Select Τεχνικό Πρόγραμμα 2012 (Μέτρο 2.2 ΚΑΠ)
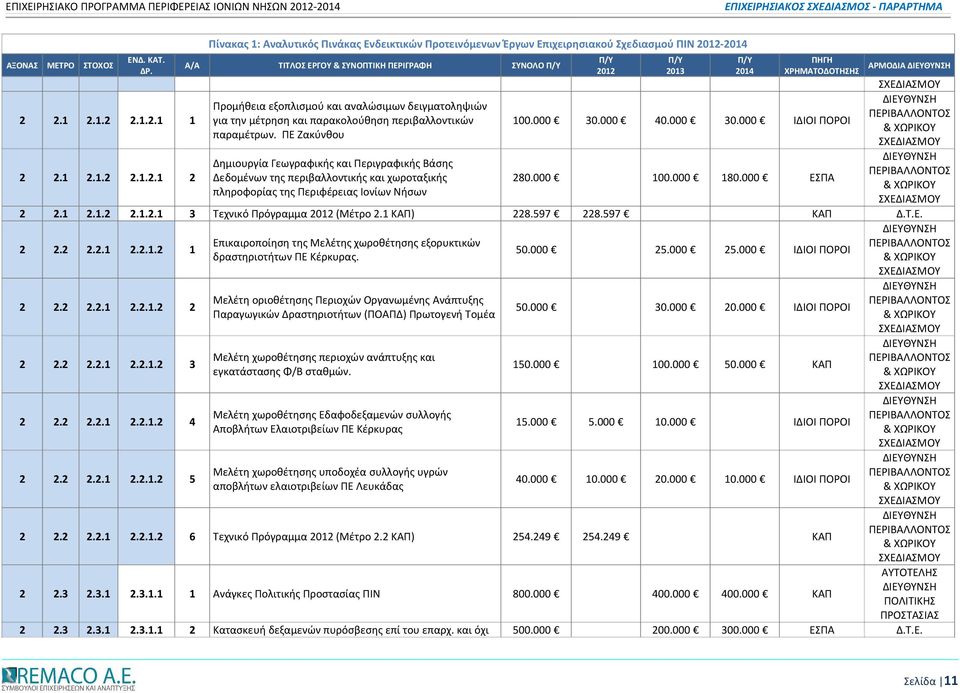Viewport: 960px width, 693px height. [x=313, y=537]
